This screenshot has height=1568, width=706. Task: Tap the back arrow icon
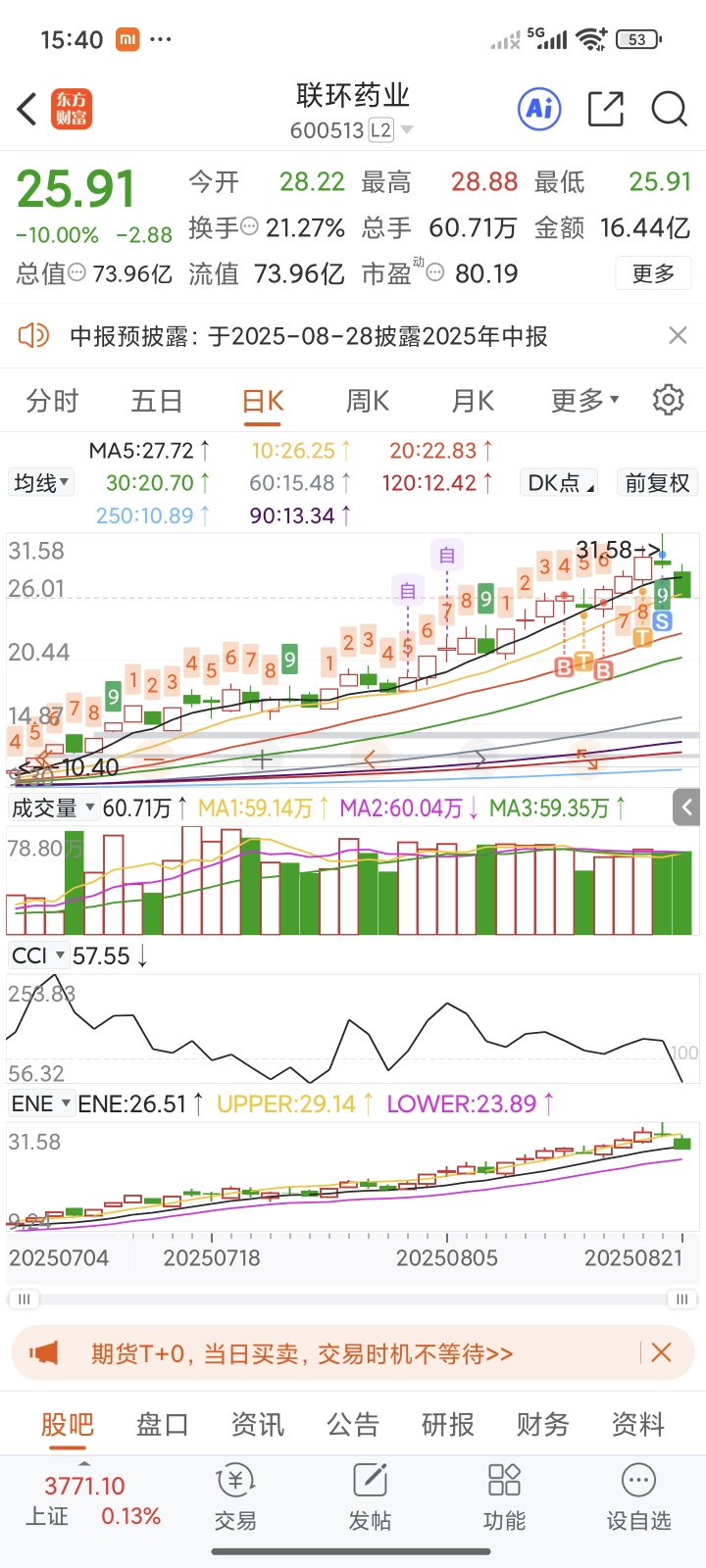tap(27, 109)
